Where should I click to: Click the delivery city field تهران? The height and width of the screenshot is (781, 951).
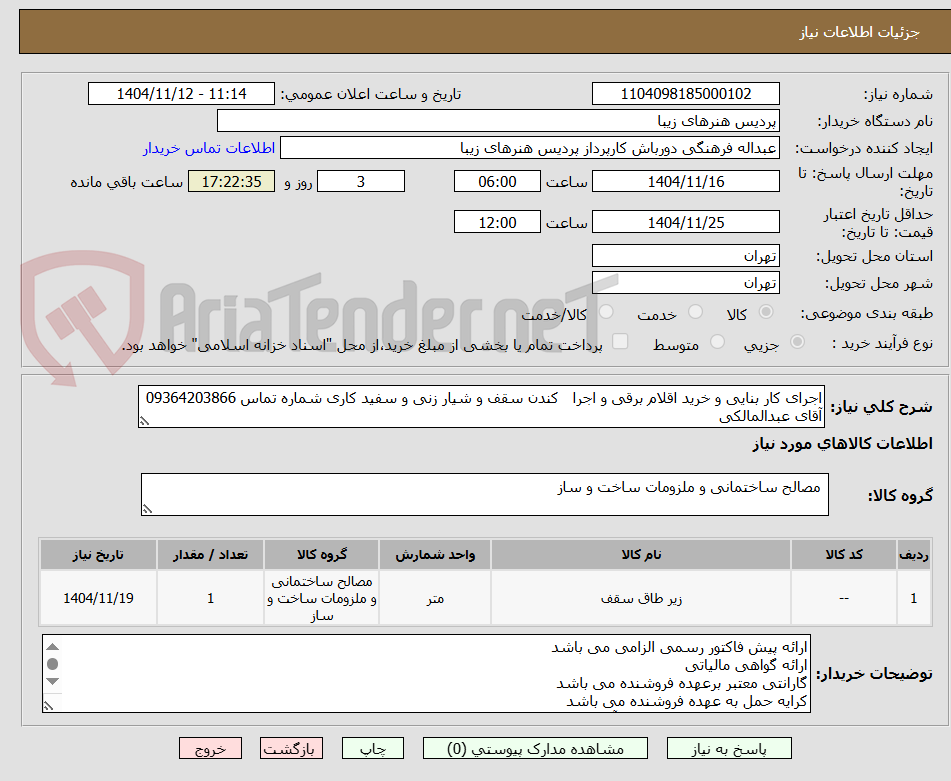685,283
